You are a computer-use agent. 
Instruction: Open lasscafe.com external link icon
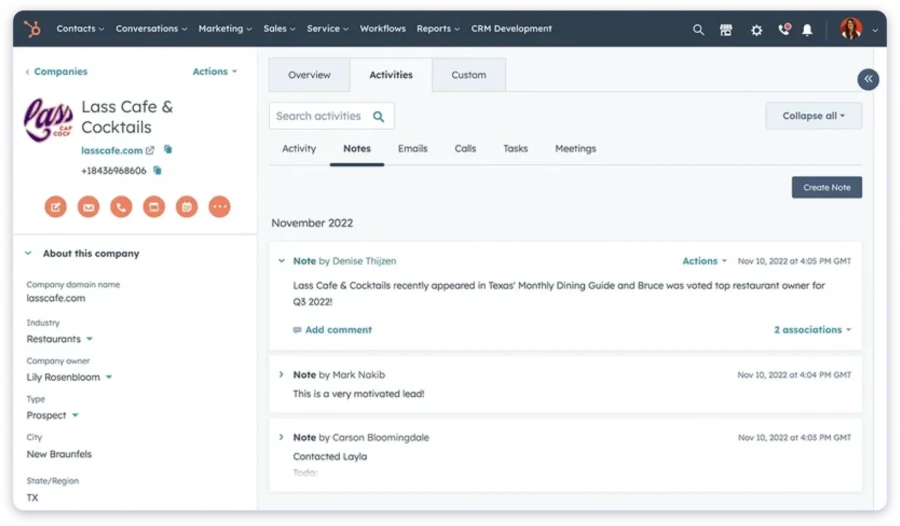(150, 150)
